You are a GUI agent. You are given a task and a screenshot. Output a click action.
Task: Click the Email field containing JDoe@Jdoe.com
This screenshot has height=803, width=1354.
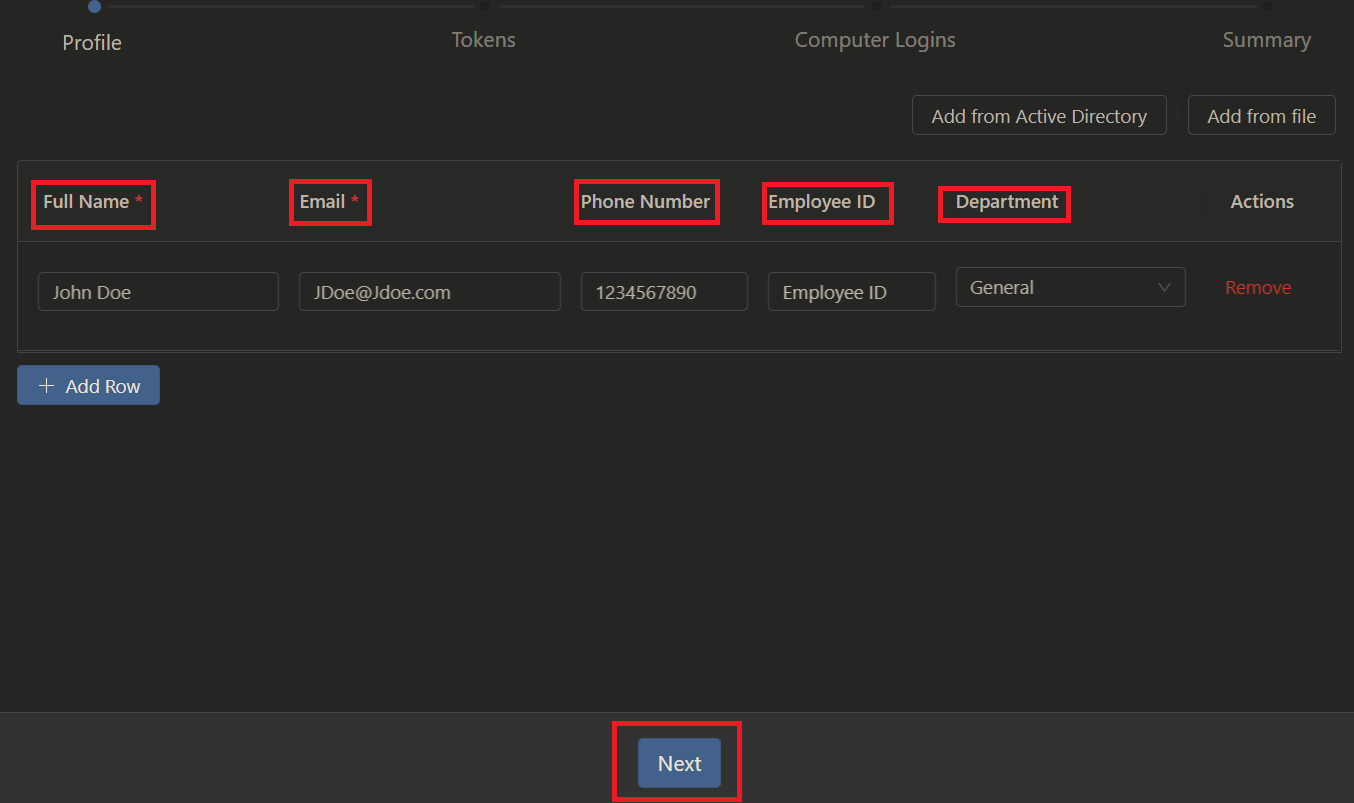(429, 291)
